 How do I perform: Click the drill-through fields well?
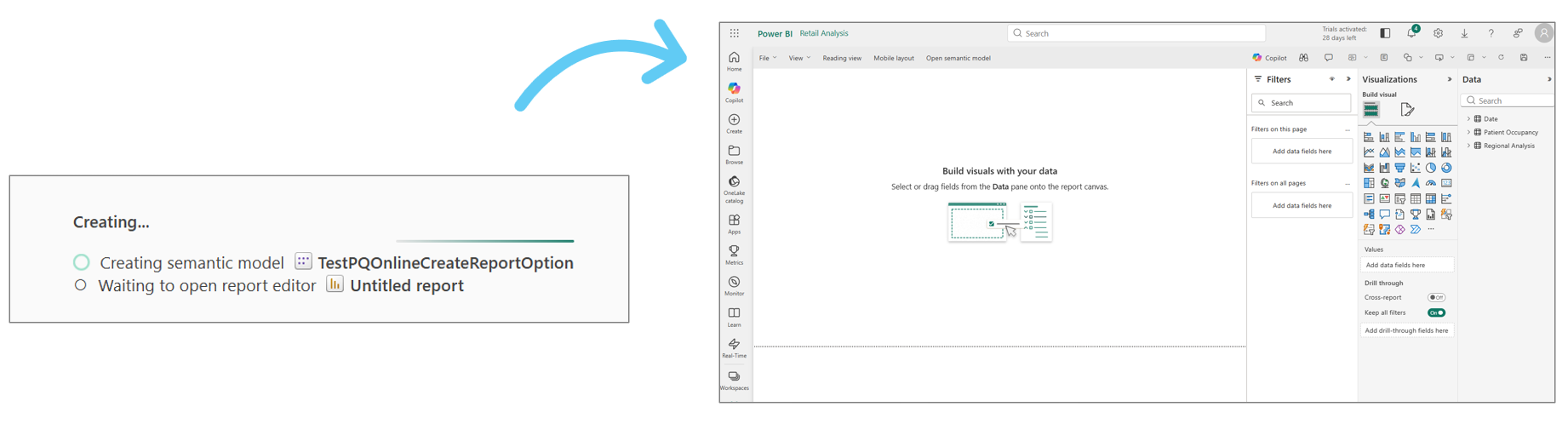click(x=1407, y=330)
